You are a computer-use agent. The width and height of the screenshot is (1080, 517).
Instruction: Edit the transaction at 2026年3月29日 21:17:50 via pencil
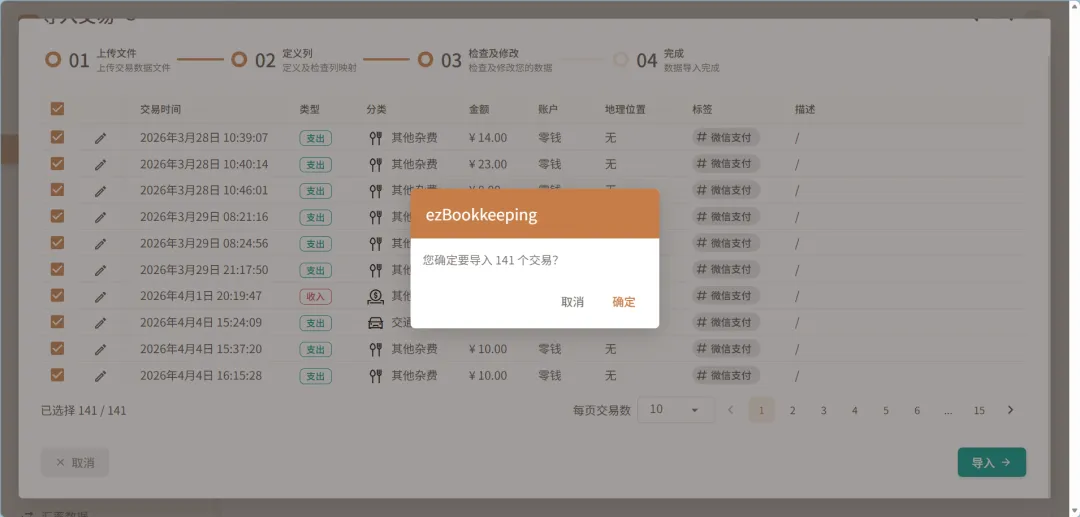point(101,270)
